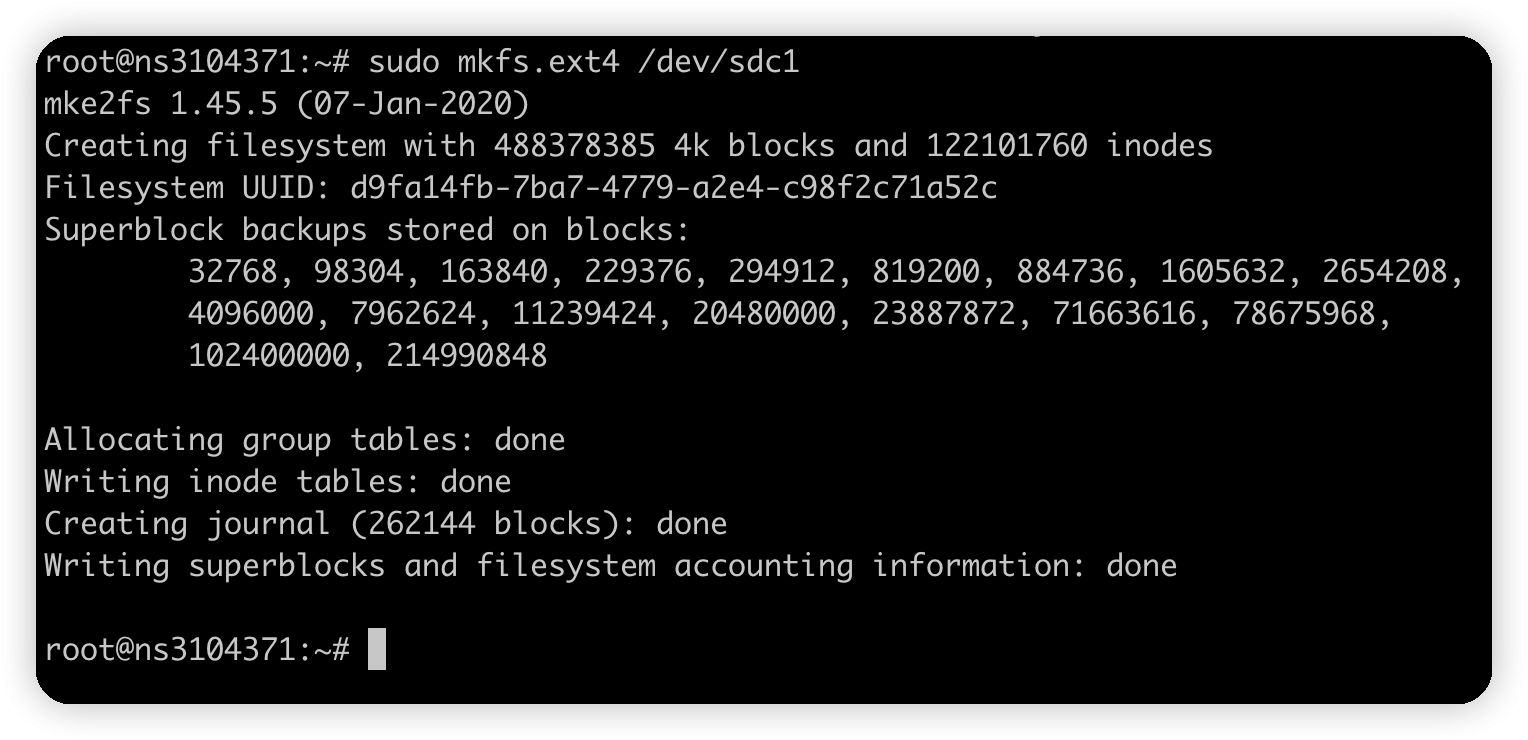Image resolution: width=1528 pixels, height=740 pixels.
Task: Click 'done' after accounting information
Action: [x=1141, y=566]
